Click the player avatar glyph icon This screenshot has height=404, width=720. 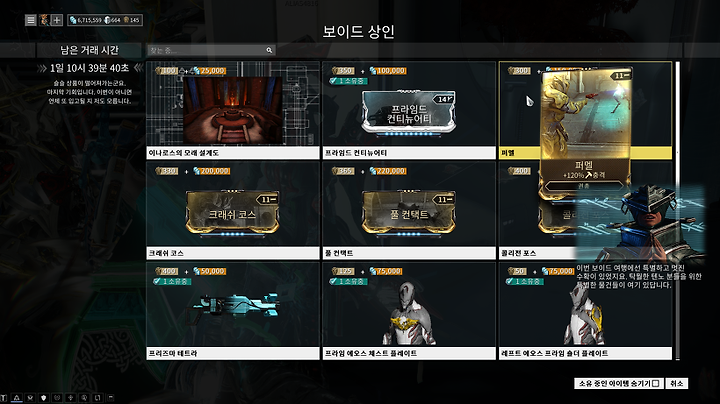[44, 20]
